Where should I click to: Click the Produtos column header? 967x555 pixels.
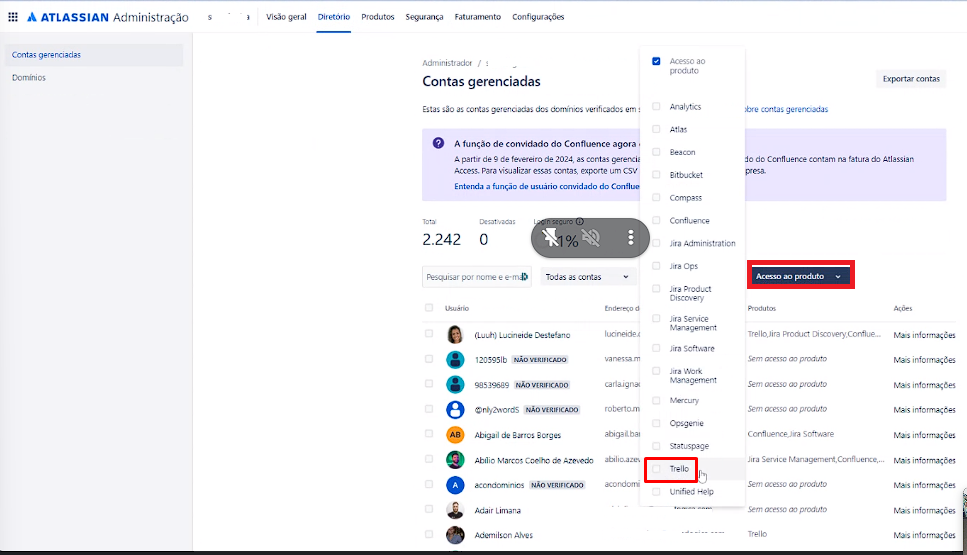pos(762,308)
